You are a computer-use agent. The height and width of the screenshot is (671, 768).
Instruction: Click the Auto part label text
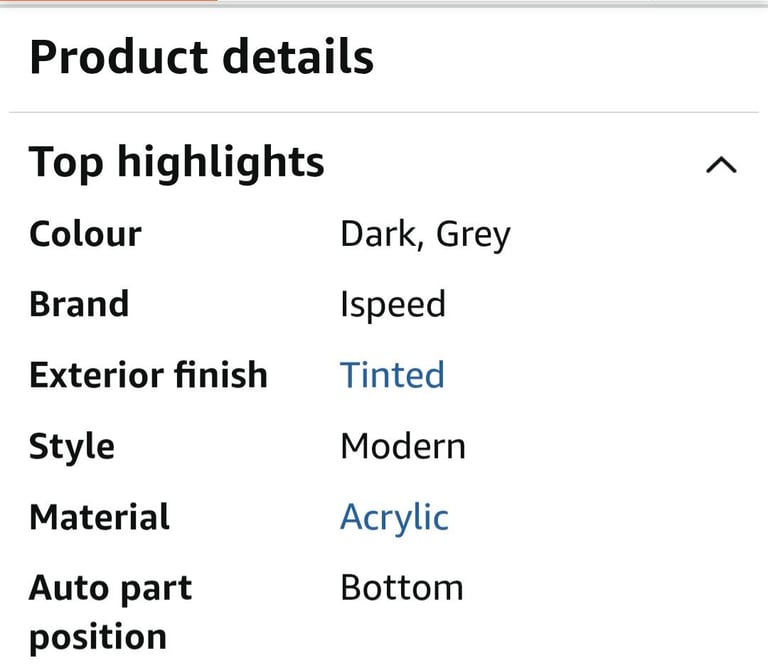pos(111,589)
